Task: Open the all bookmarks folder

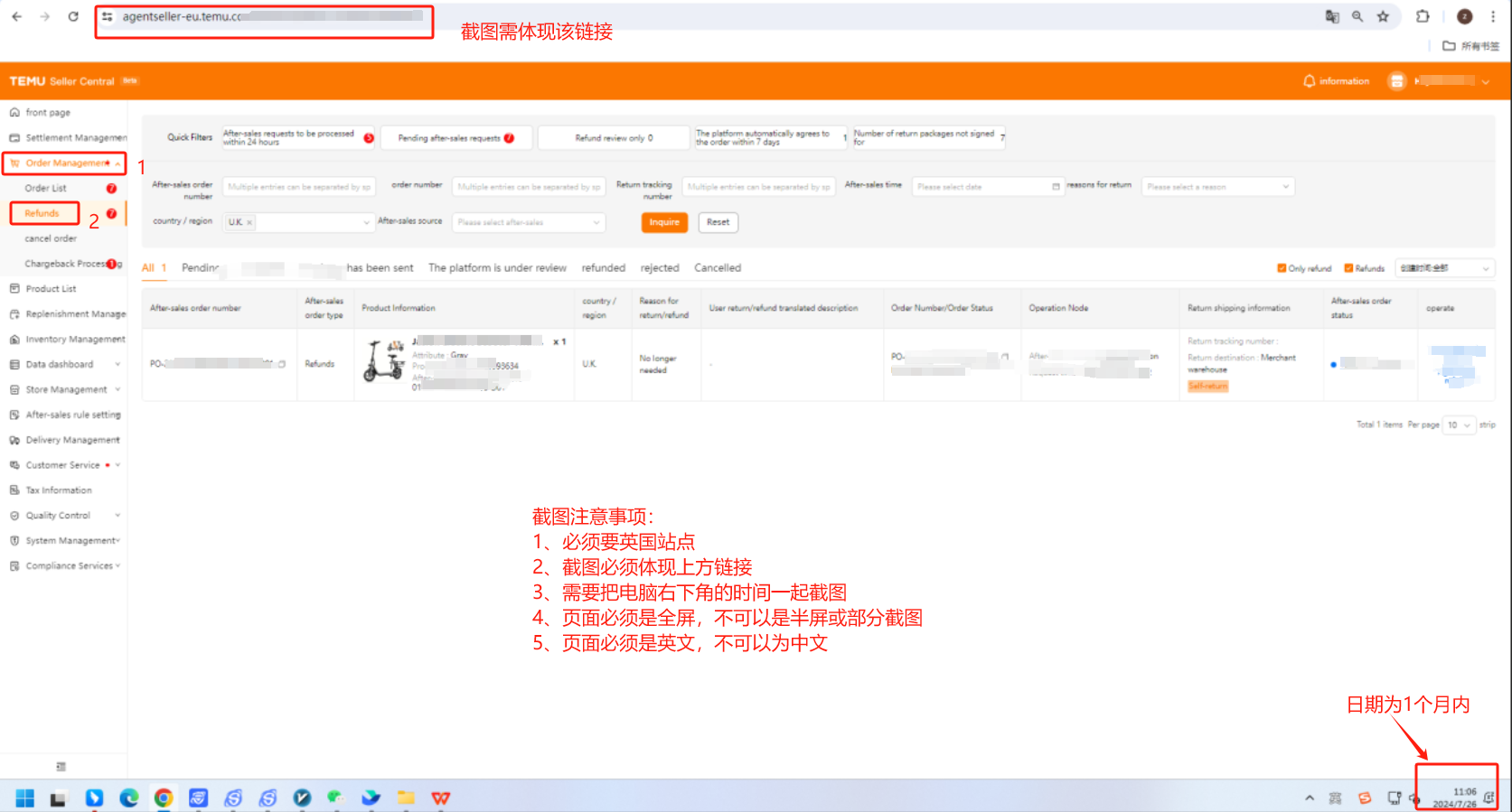Action: click(x=1471, y=46)
